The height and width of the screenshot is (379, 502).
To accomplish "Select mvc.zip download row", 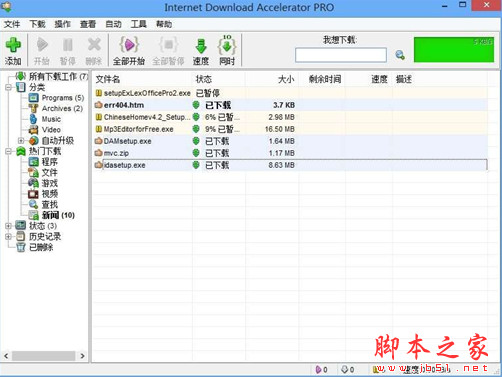I will pos(291,153).
